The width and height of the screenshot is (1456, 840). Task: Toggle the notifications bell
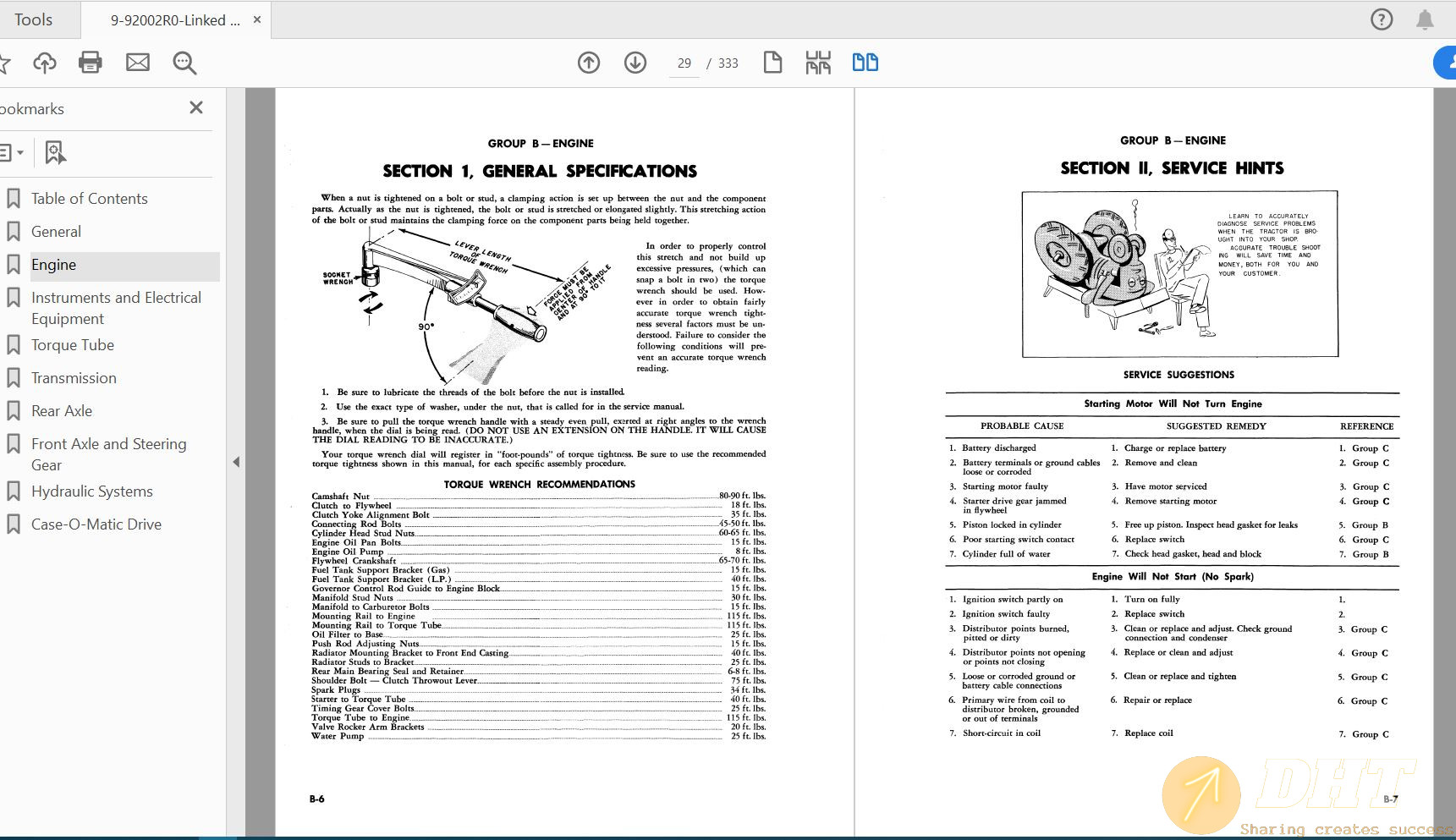click(1424, 19)
